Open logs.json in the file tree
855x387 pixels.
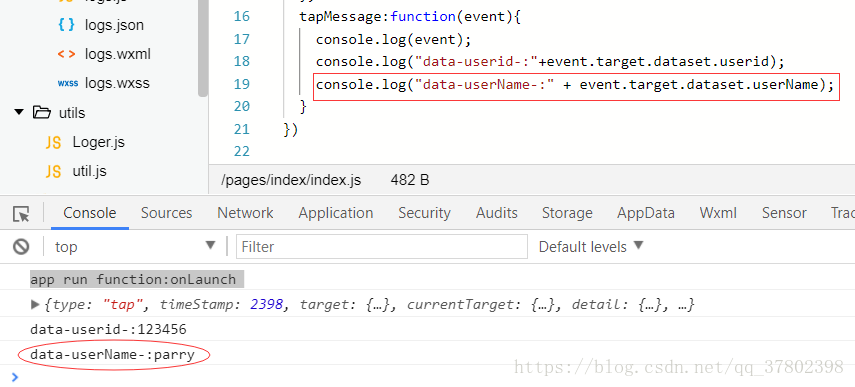coord(115,25)
